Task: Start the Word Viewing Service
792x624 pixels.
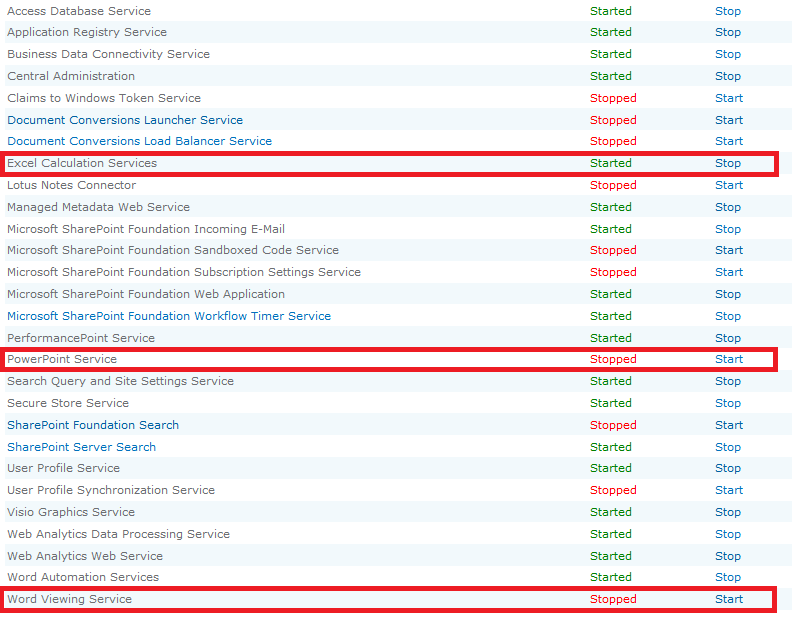Action: (x=729, y=599)
